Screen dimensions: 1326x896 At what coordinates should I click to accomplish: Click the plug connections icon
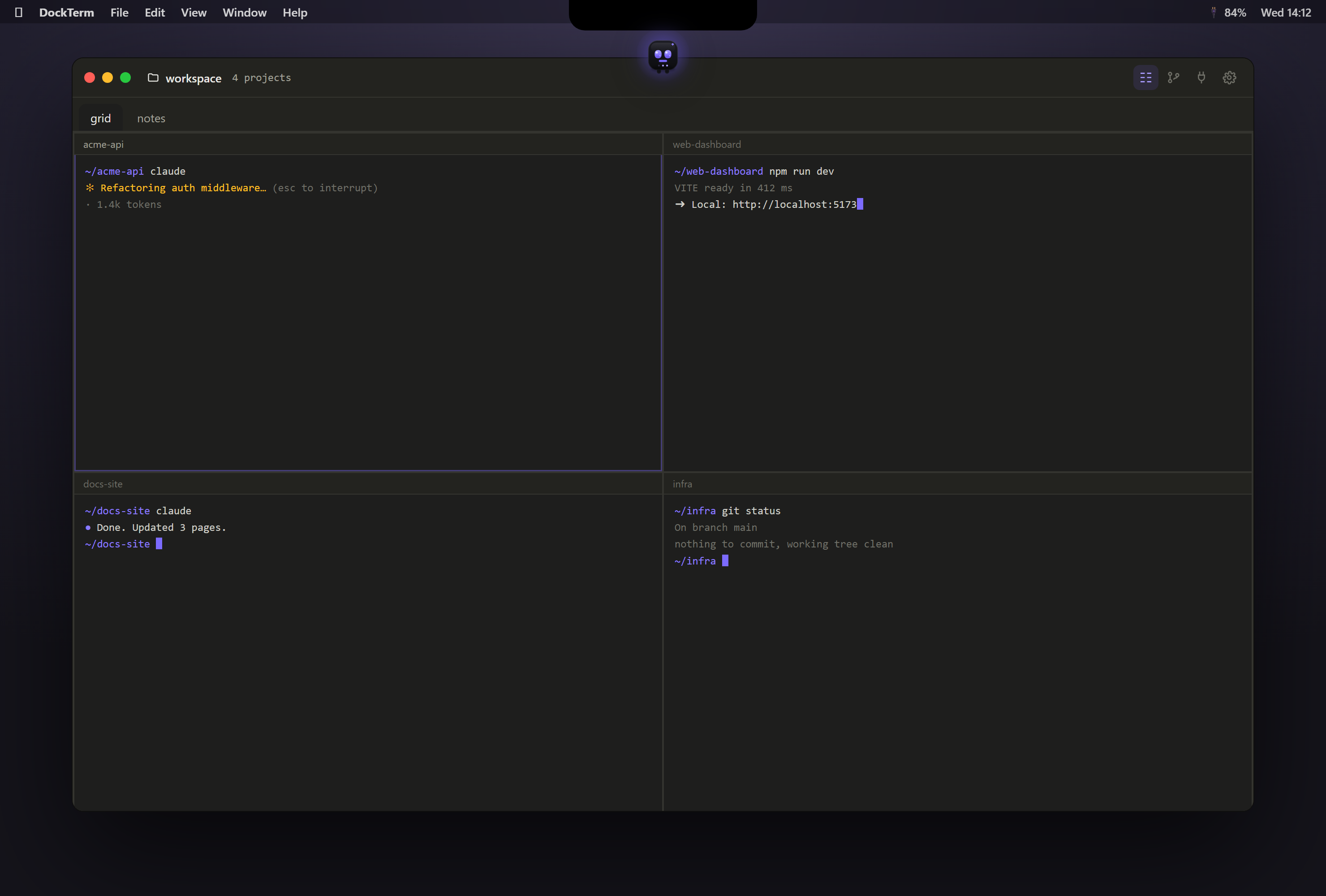click(x=1201, y=78)
